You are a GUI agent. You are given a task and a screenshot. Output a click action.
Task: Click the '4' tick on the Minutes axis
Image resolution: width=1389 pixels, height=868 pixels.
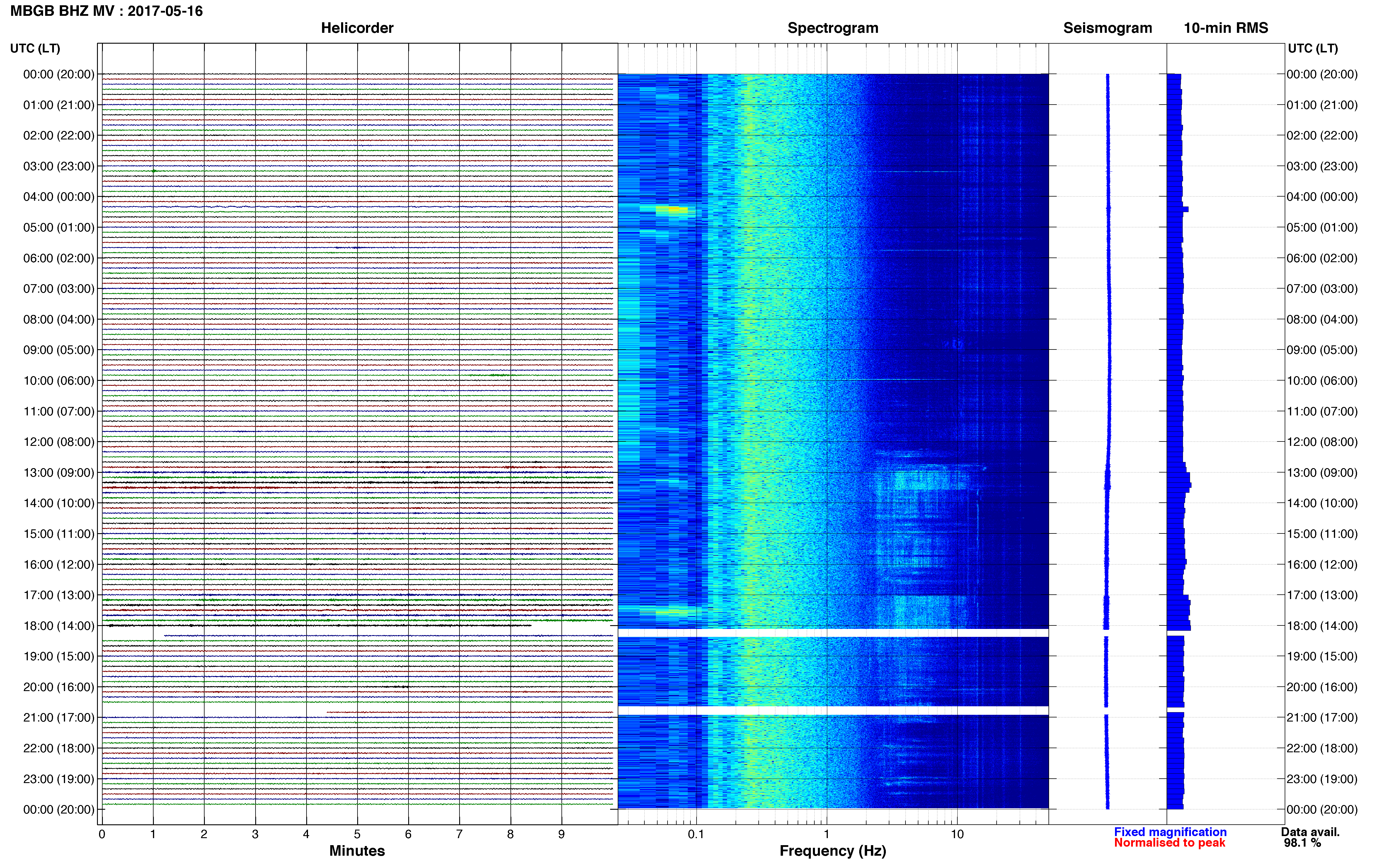pos(306,834)
